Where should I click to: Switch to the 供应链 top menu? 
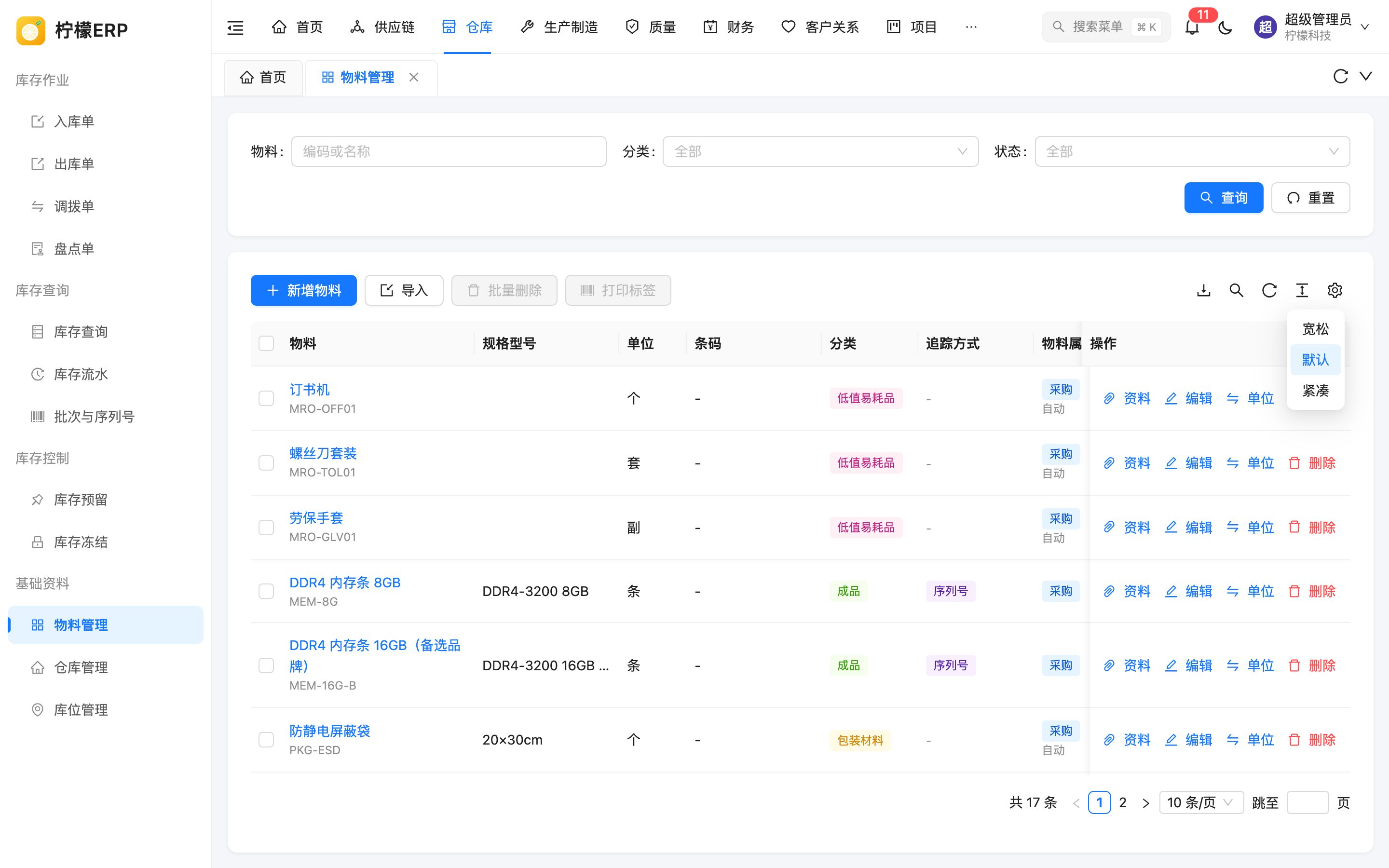382,27
